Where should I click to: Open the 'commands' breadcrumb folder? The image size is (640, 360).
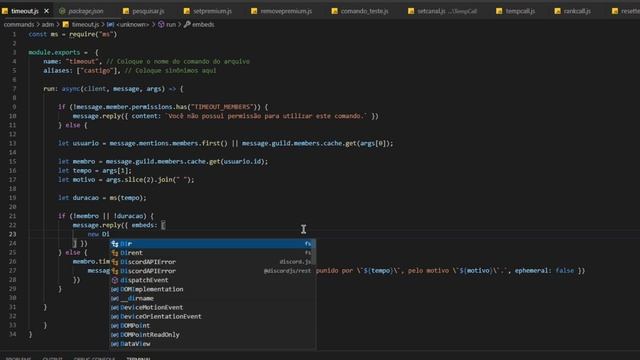pyautogui.click(x=19, y=24)
